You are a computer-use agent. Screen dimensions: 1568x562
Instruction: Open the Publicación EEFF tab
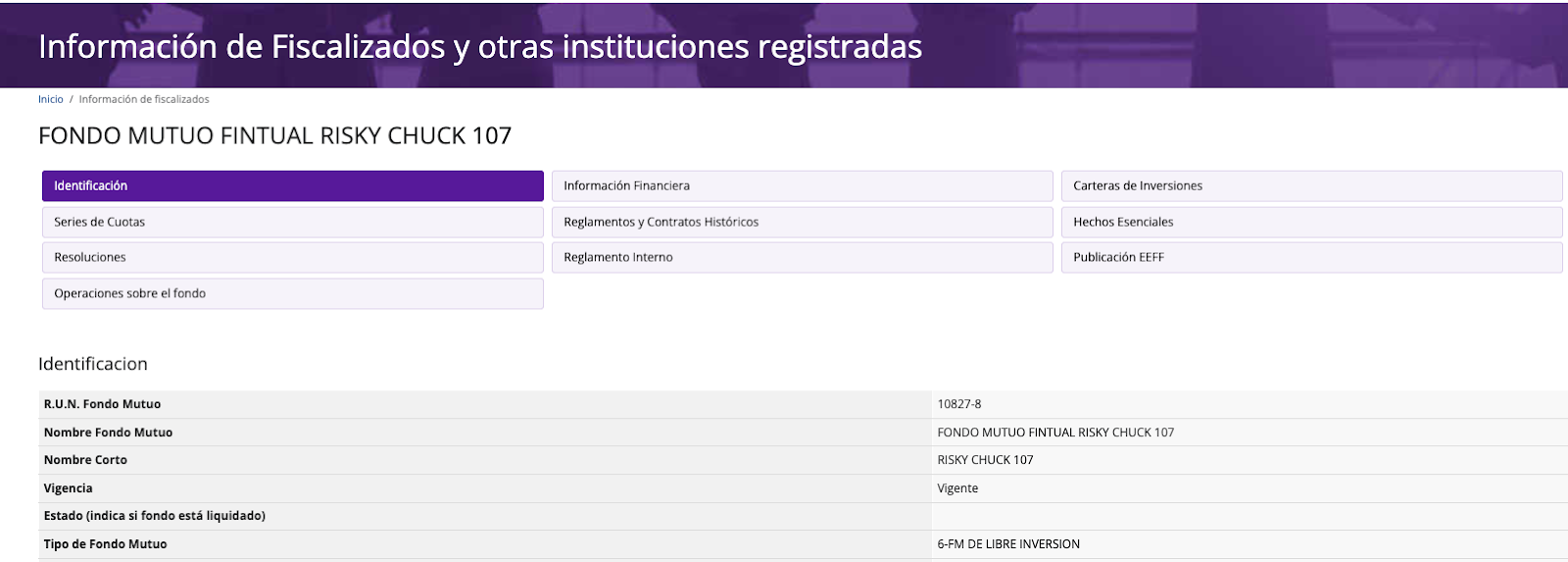(x=1311, y=257)
